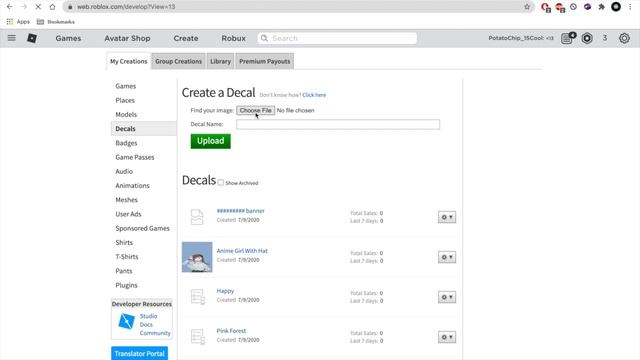Click the Decal Name input field
Screen dimensions: 640x360
(338, 124)
